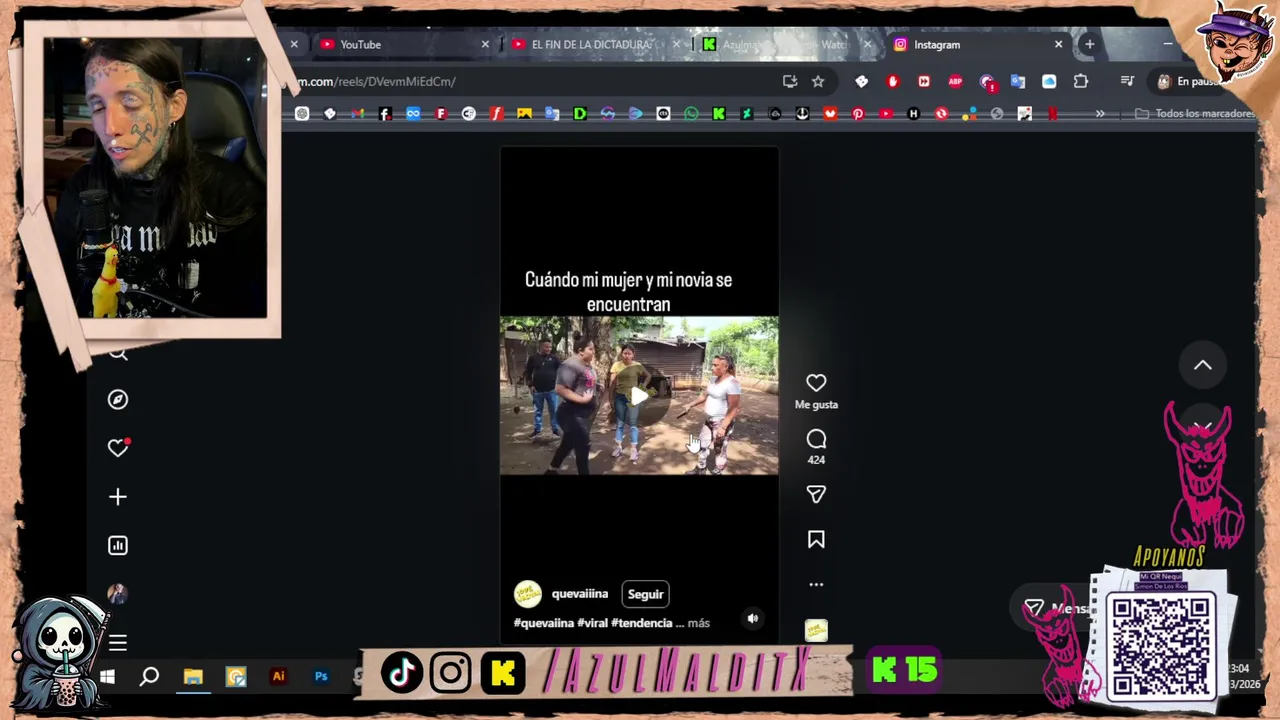Bookmark this page with the star icon
This screenshot has width=1280, height=720.
click(x=818, y=81)
